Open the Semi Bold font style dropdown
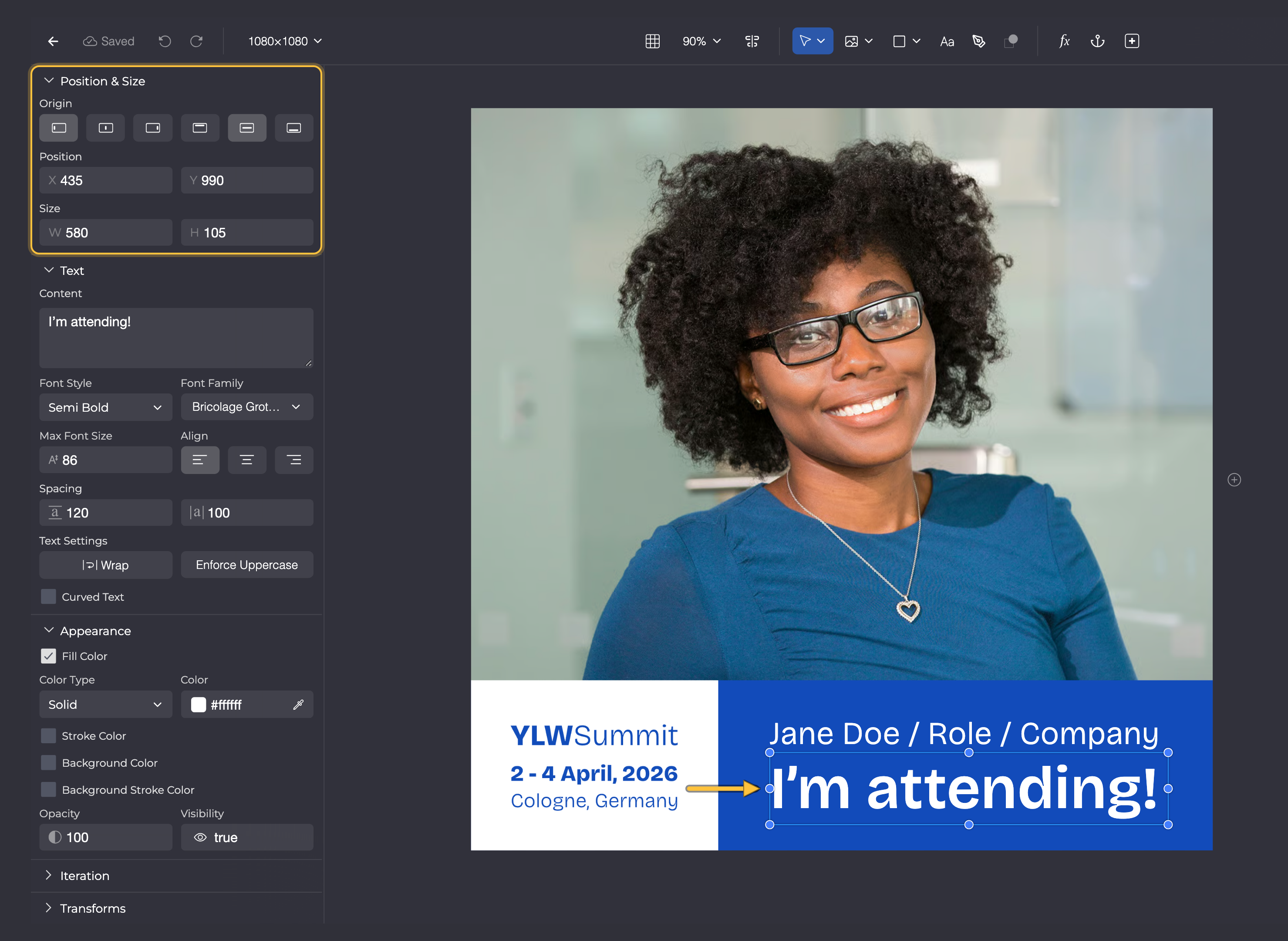Viewport: 1288px width, 941px height. [106, 407]
